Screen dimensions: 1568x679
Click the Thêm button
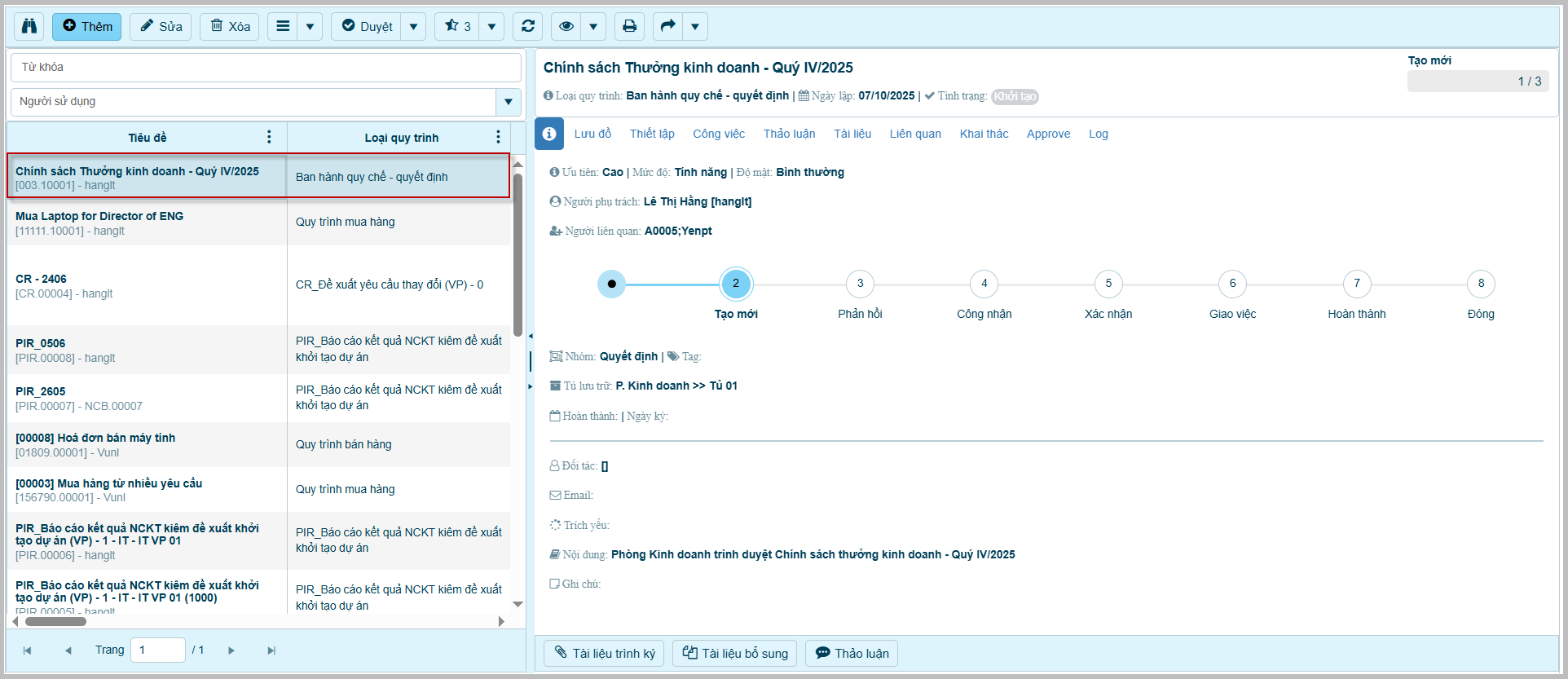click(x=87, y=26)
